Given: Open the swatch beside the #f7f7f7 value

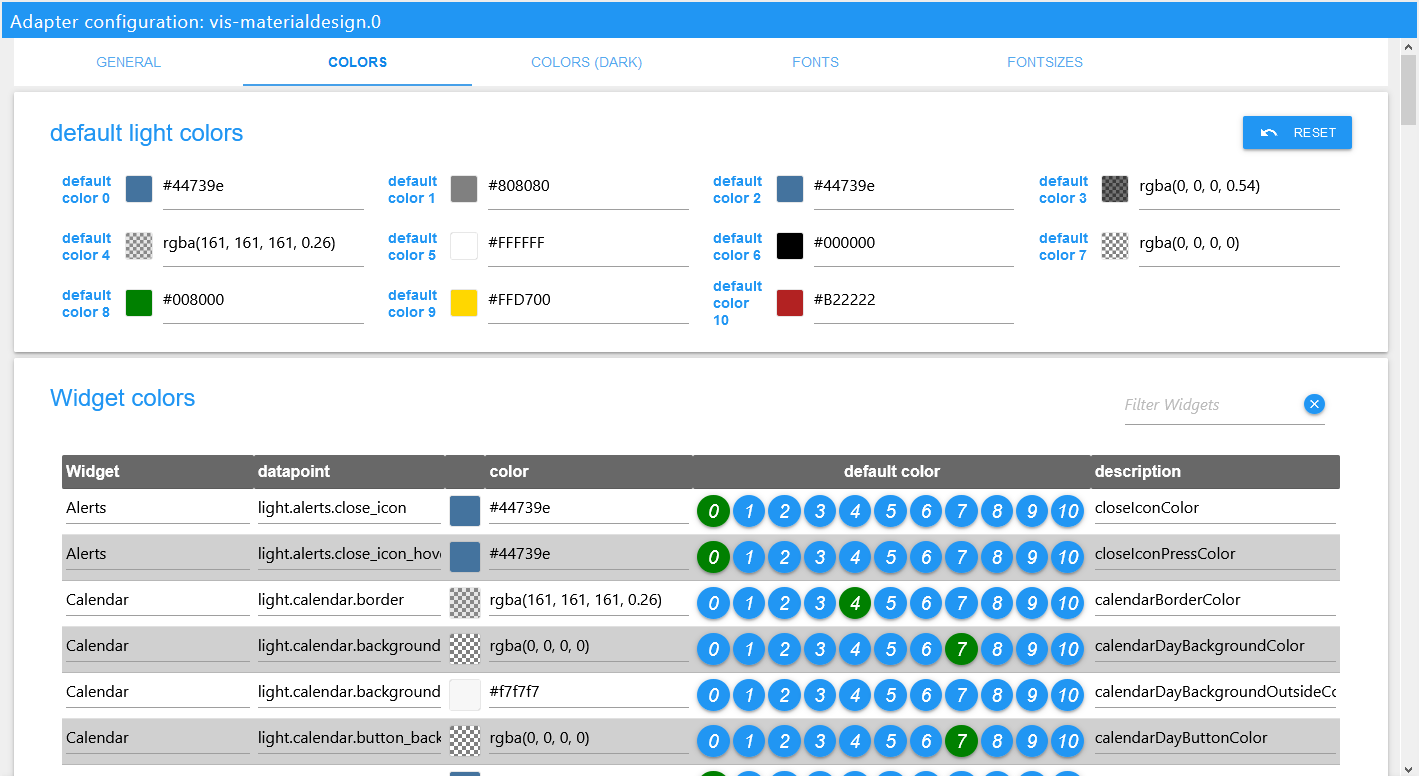Looking at the screenshot, I should (465, 695).
